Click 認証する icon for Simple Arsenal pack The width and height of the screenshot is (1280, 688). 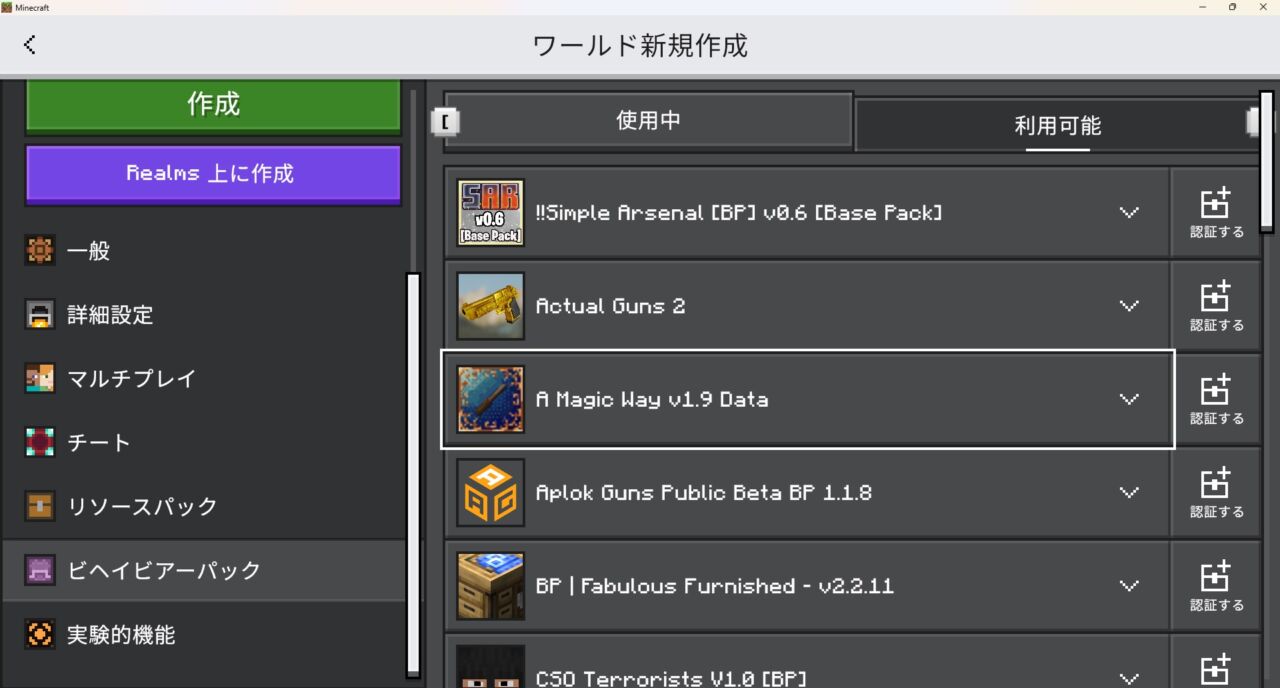(x=1216, y=212)
